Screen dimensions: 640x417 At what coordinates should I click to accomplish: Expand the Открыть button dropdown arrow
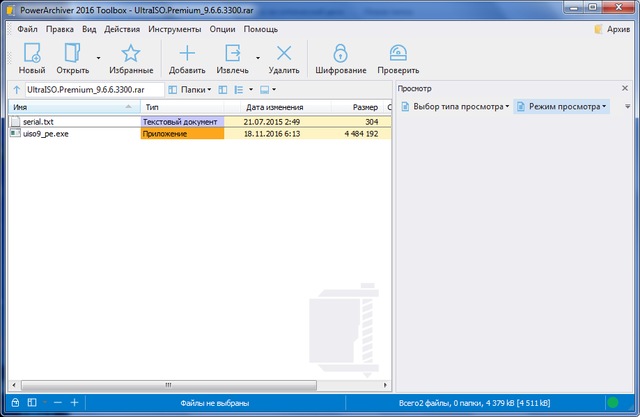point(98,58)
